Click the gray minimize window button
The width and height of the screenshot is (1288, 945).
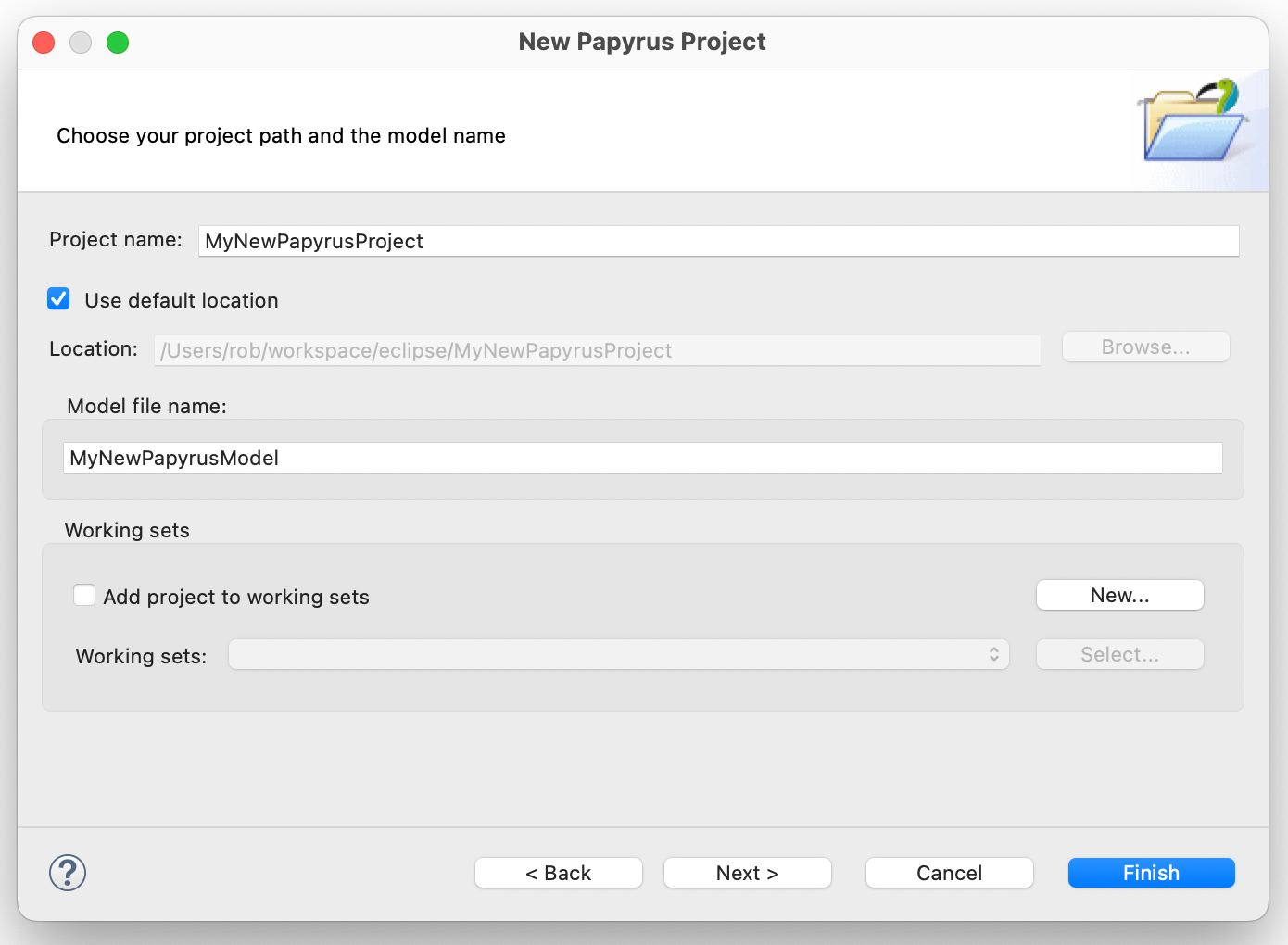(x=81, y=43)
